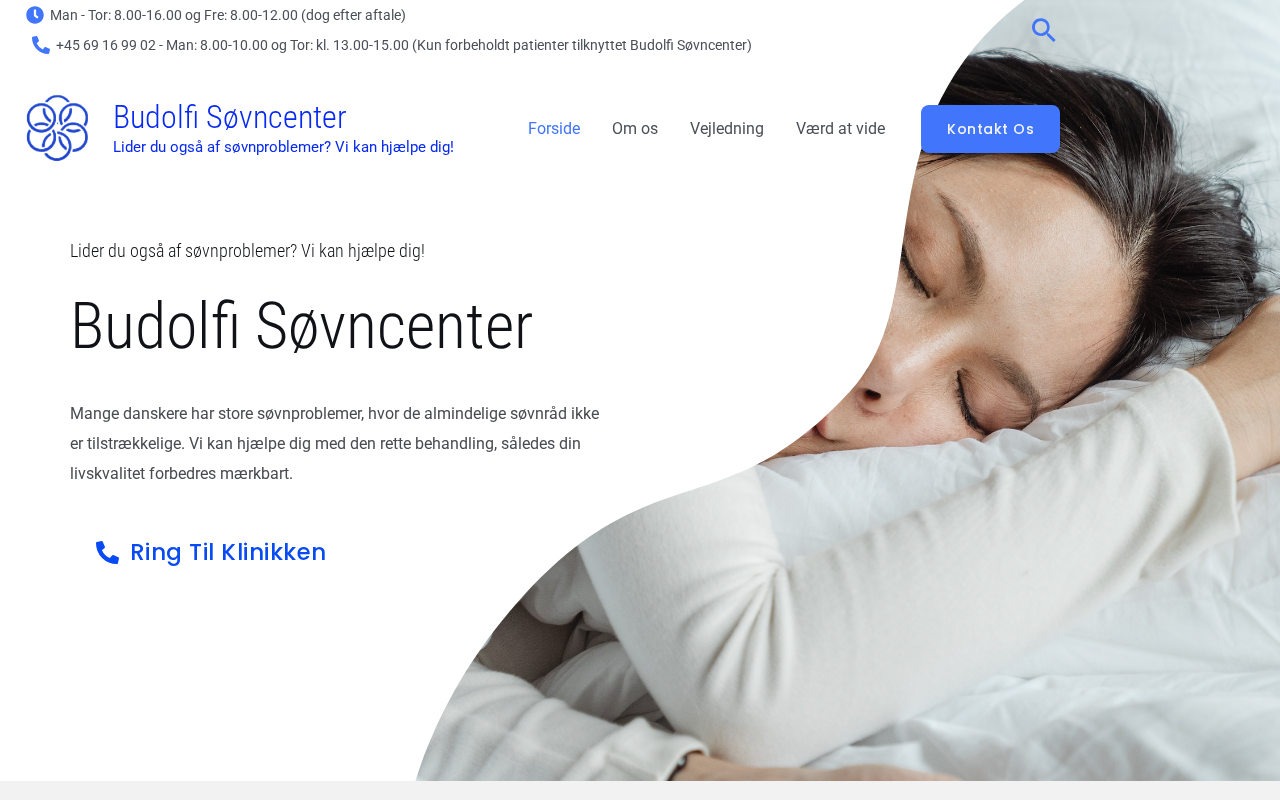Click the Budolfi Søvncenter site title link

pos(229,117)
